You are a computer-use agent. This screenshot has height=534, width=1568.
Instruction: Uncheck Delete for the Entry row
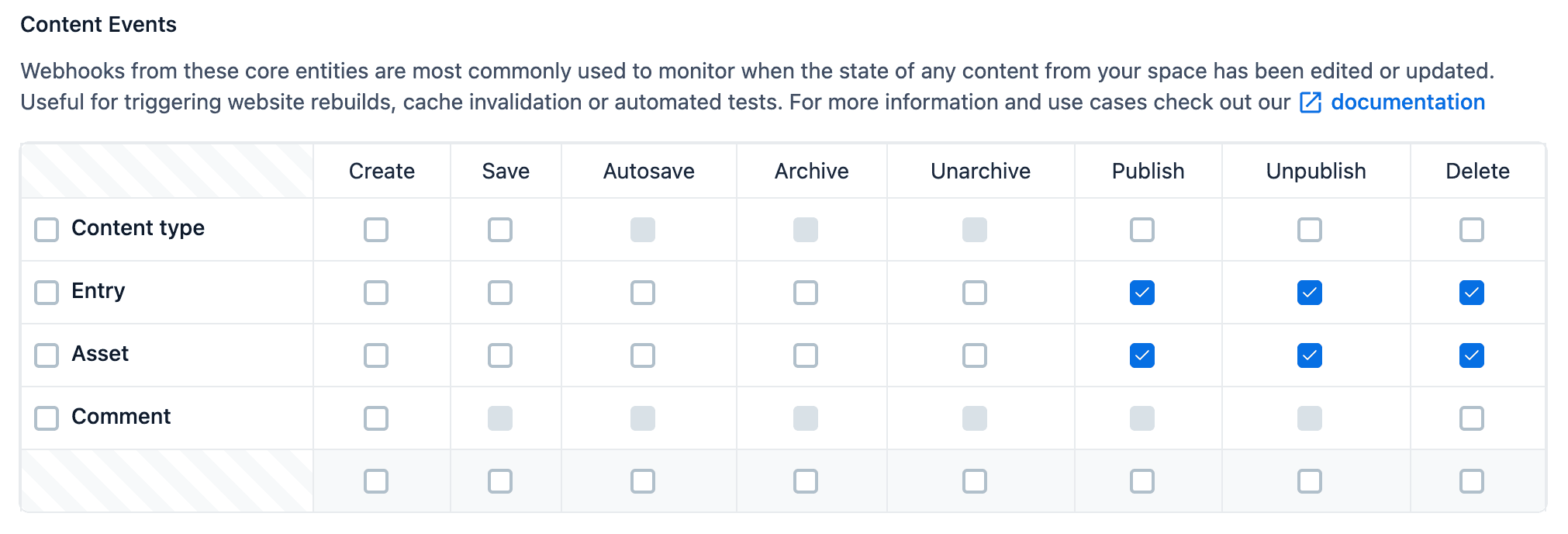pos(1472,293)
